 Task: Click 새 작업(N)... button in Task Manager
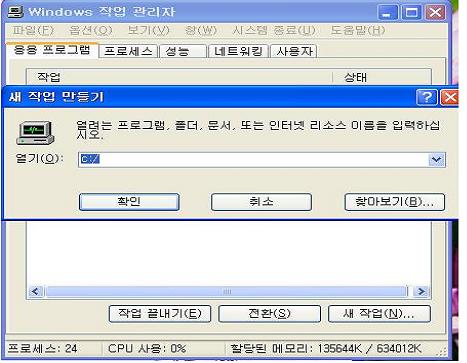pyautogui.click(x=379, y=314)
